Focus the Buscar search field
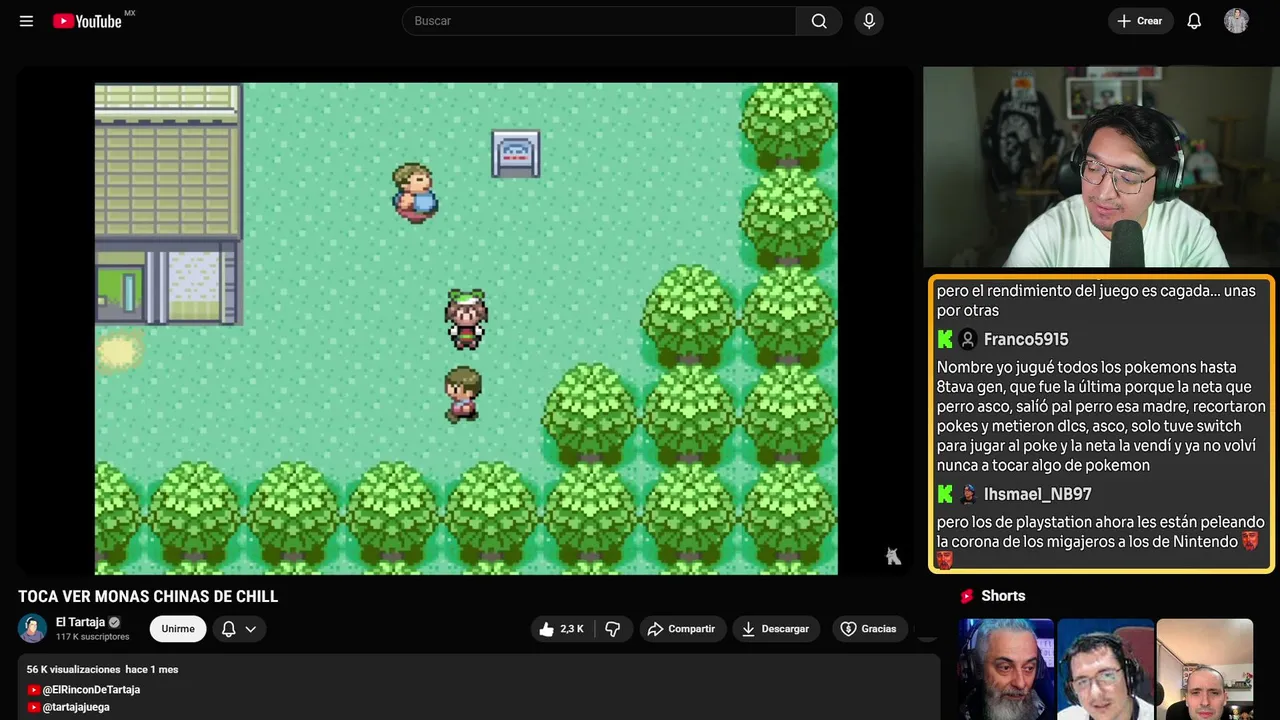Screen dimensions: 1280x720 pyautogui.click(x=599, y=21)
